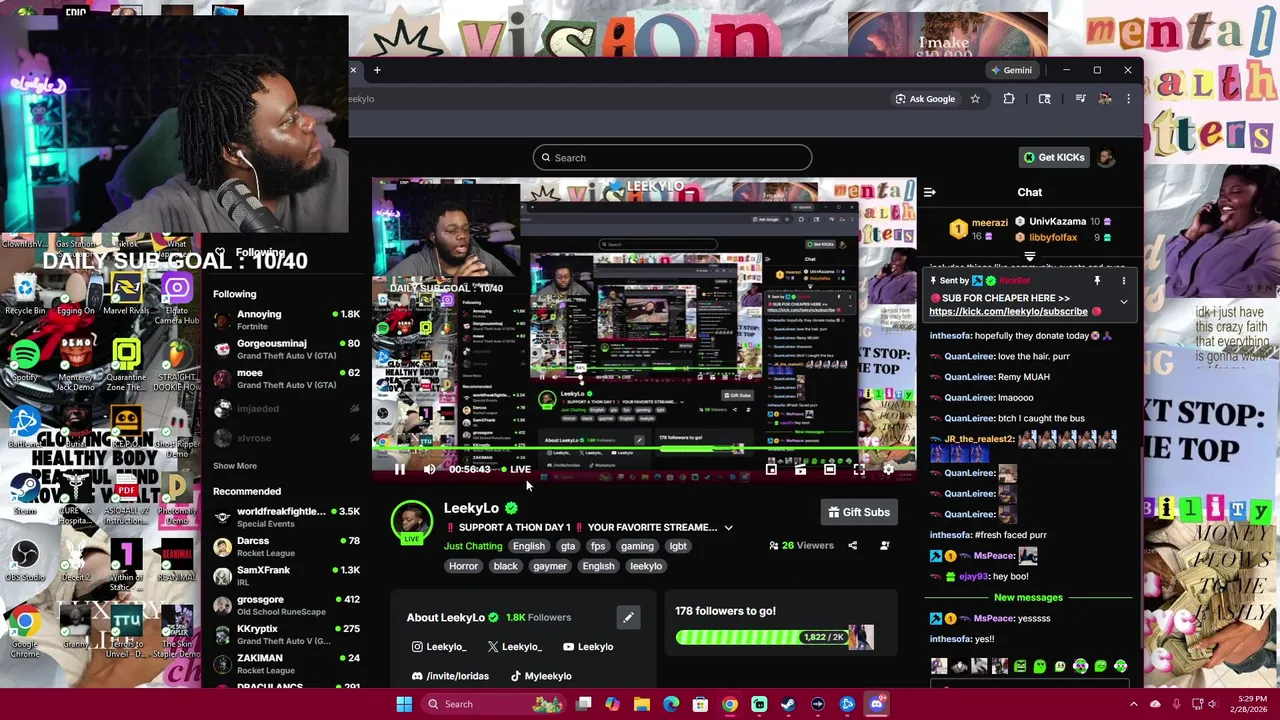Open File Explorer from the taskbar
The image size is (1280, 720).
pos(642,704)
